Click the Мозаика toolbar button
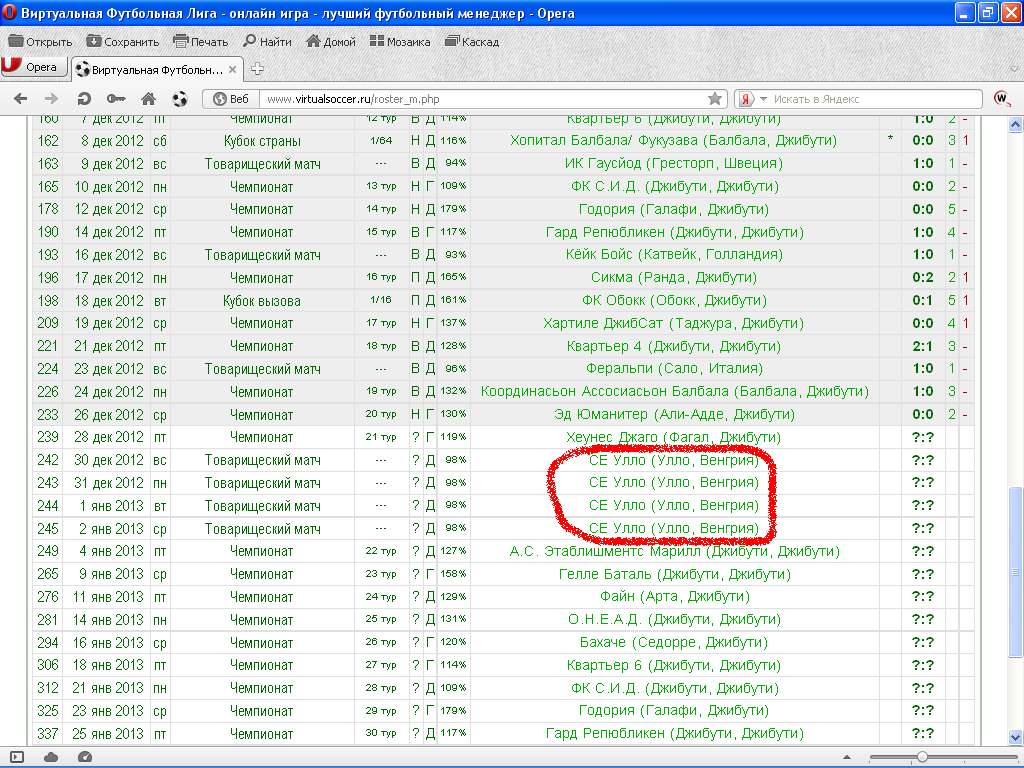Viewport: 1024px width, 768px height. (400, 42)
